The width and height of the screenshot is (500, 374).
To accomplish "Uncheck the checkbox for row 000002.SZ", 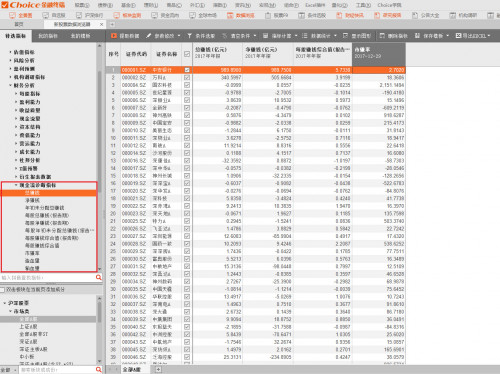I will tap(187, 77).
